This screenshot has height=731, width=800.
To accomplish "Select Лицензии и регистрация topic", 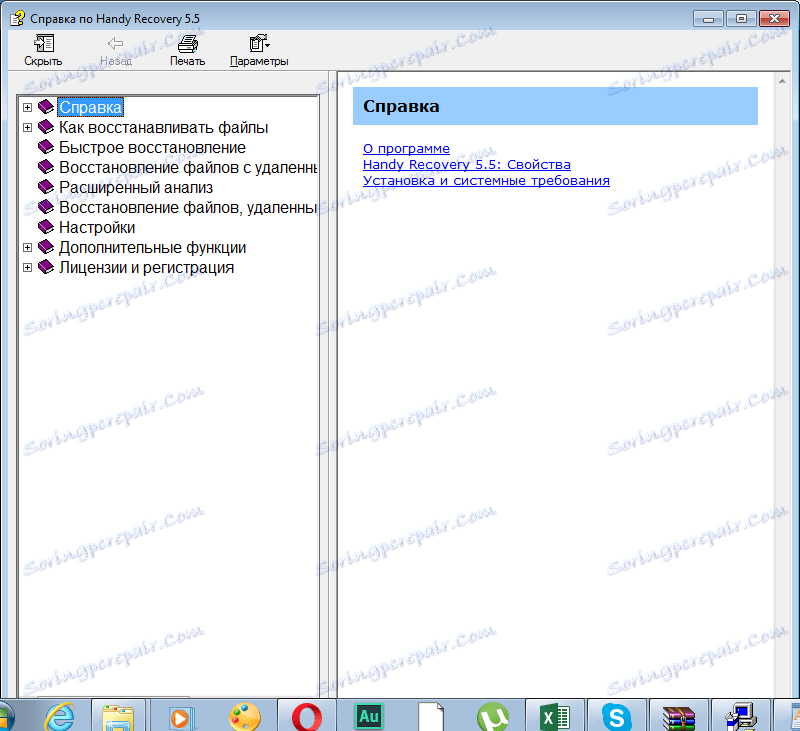I will click(146, 267).
